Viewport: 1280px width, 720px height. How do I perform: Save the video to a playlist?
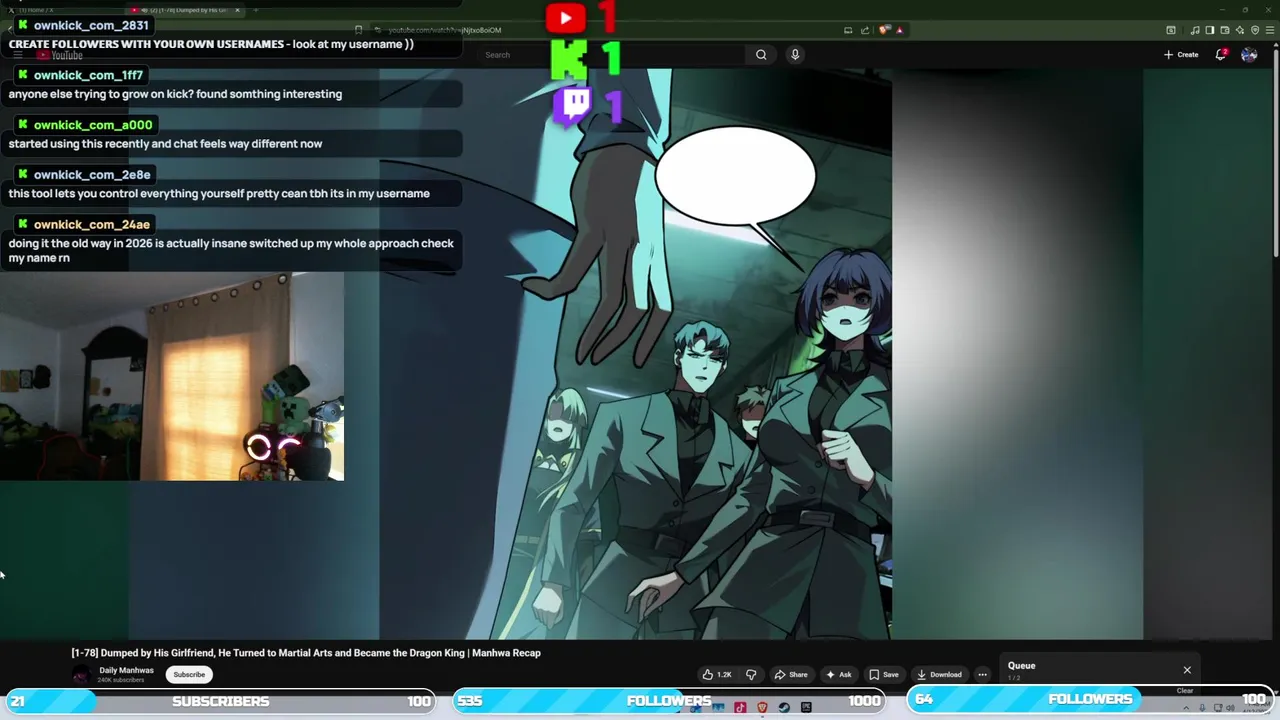click(x=883, y=675)
